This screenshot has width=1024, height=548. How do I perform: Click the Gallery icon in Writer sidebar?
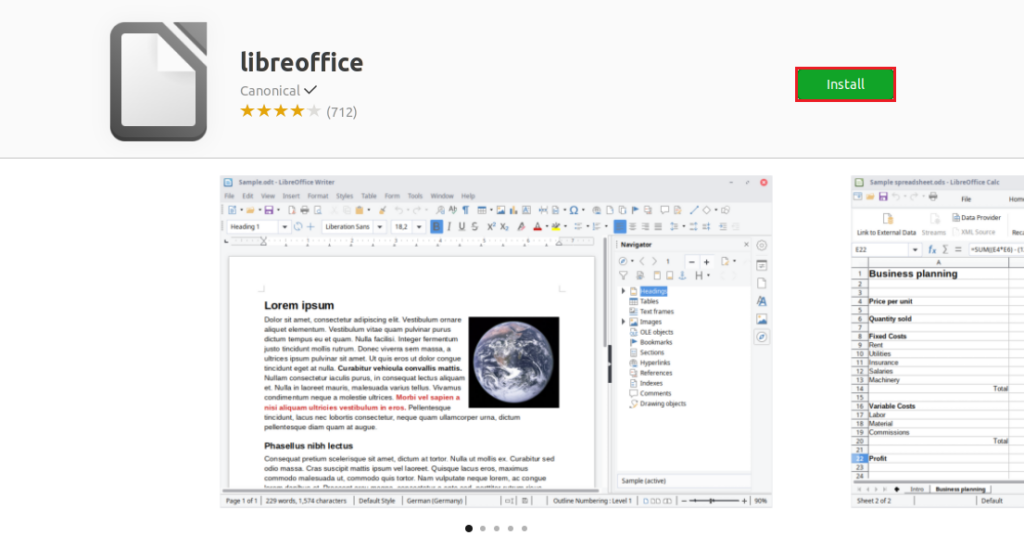click(762, 320)
